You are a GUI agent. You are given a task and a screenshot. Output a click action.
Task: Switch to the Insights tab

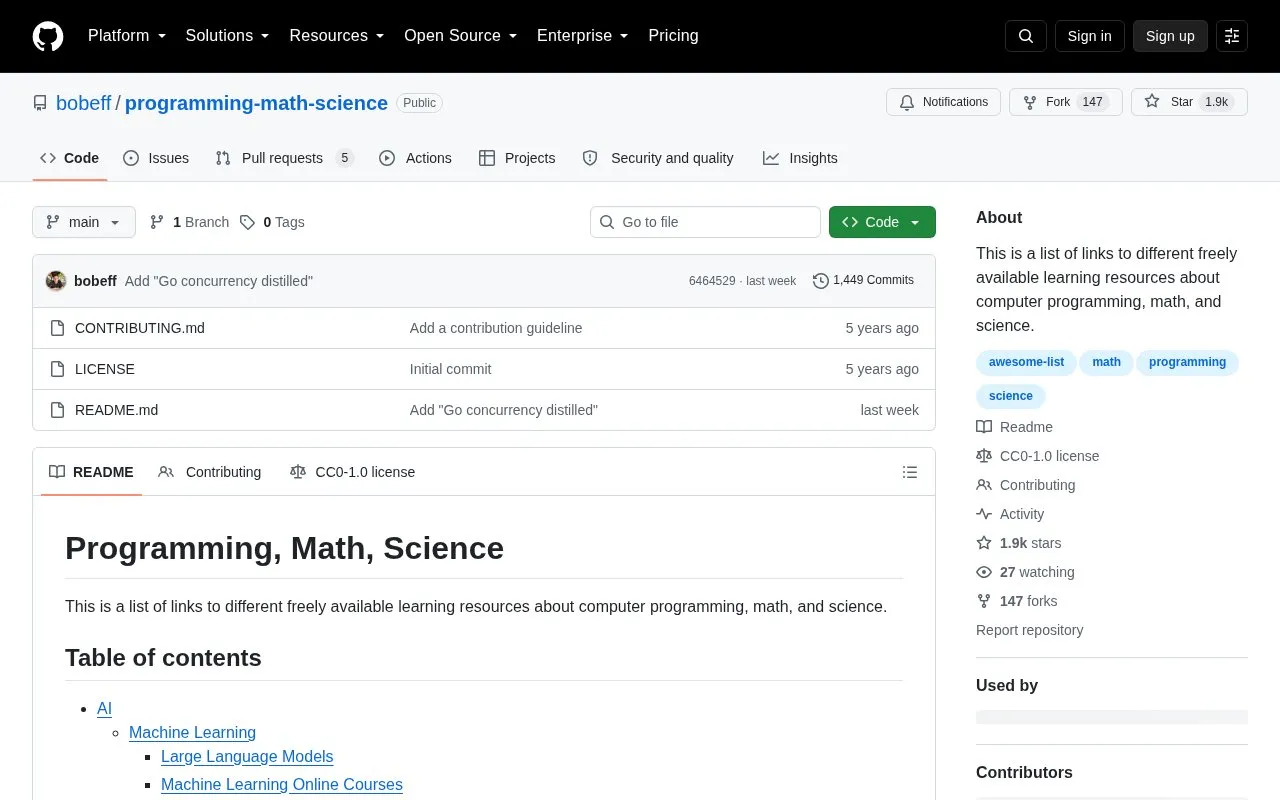(800, 158)
